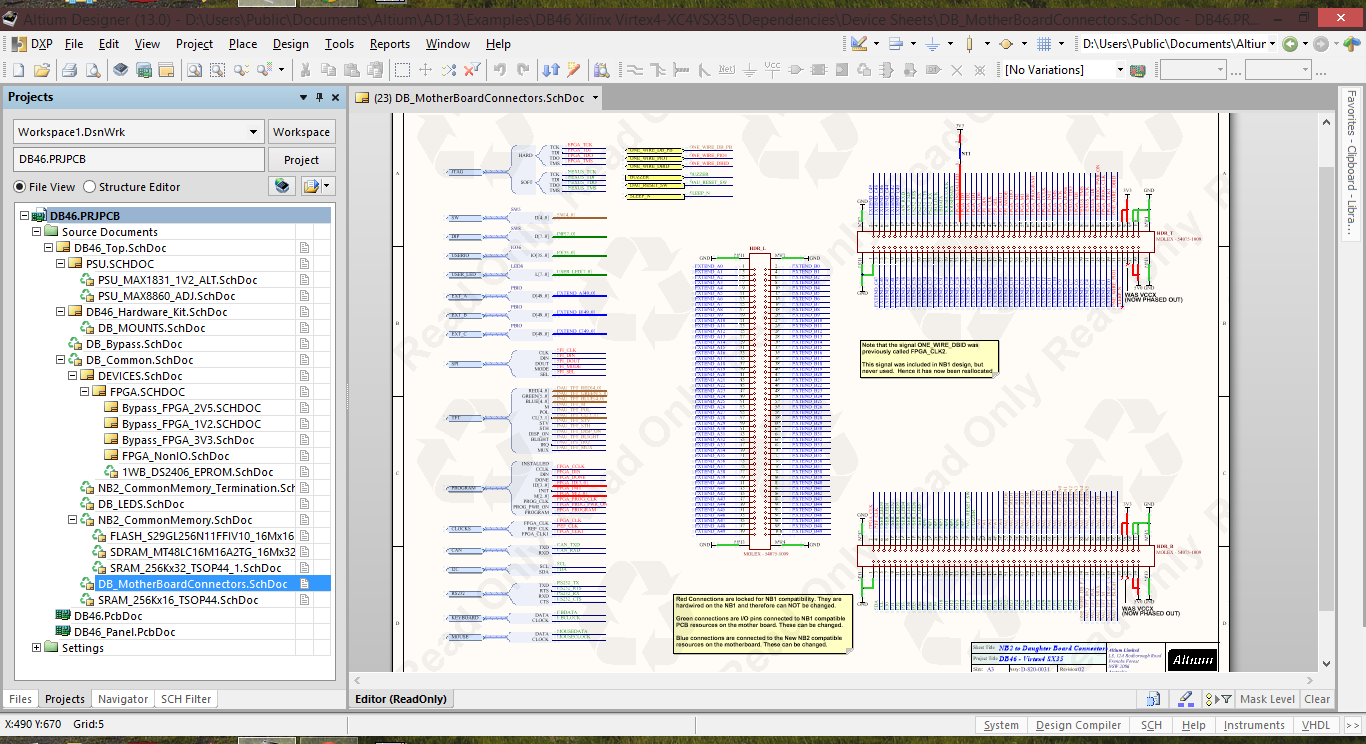Screen dimensions: 1366x744
Task: Click the Editor (ReadOnly) tab
Action: (401, 699)
